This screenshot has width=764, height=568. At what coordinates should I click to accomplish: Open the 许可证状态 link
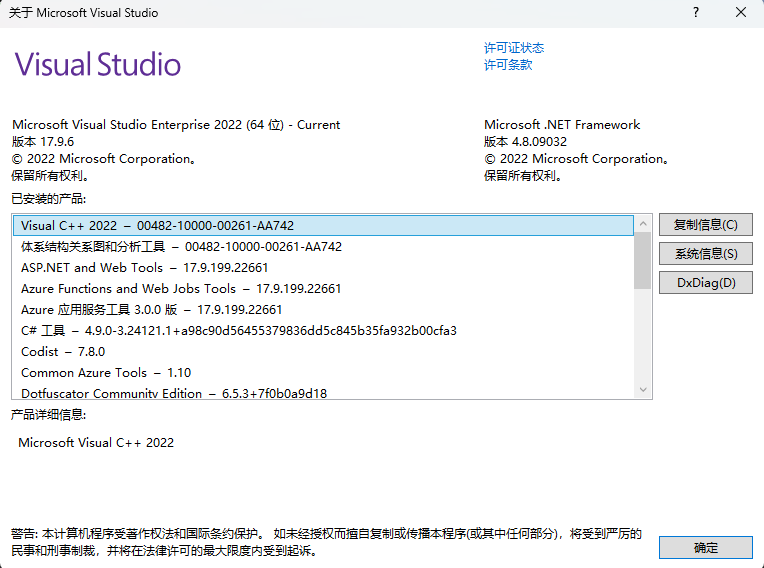pos(514,48)
